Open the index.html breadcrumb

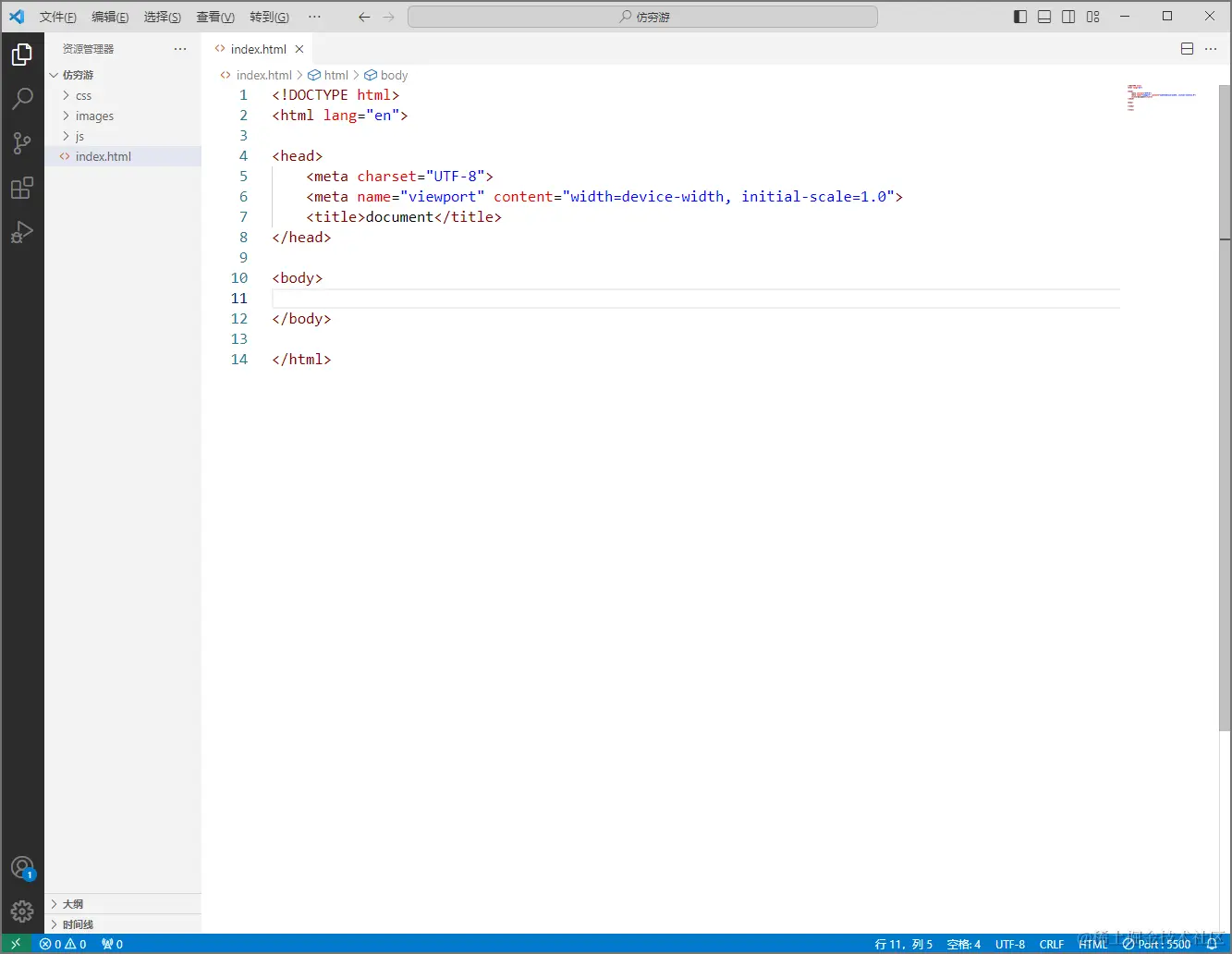click(256, 75)
